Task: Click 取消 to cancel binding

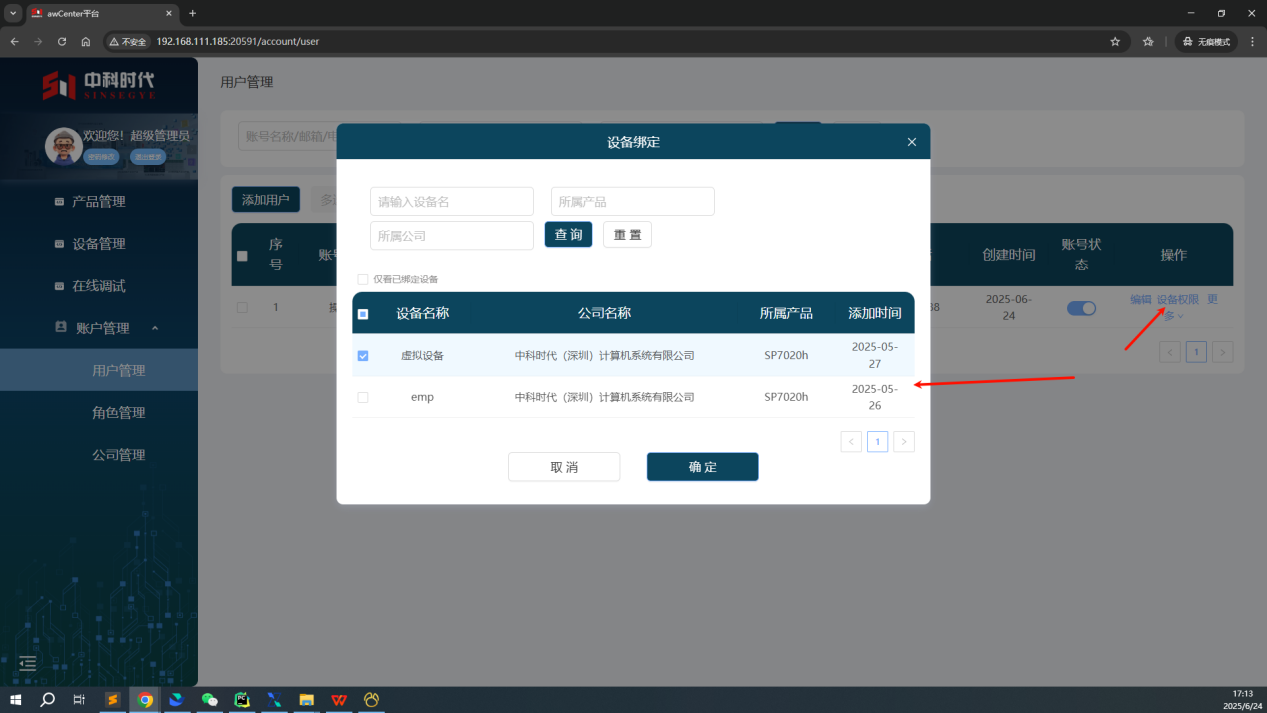Action: 564,467
